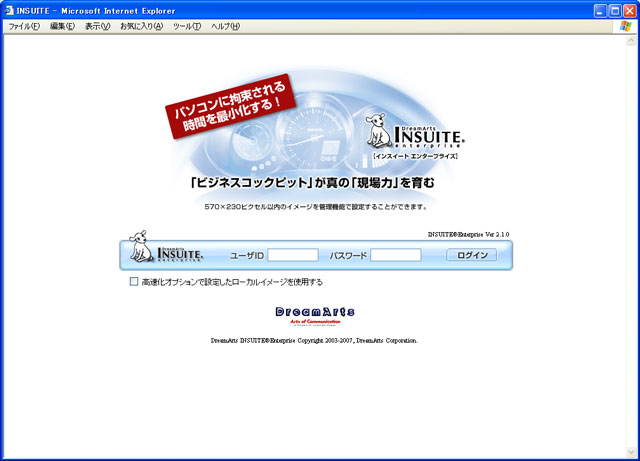Screen dimensions: 640x461
Task: Click the scrollbar down arrow
Action: pos(631,452)
